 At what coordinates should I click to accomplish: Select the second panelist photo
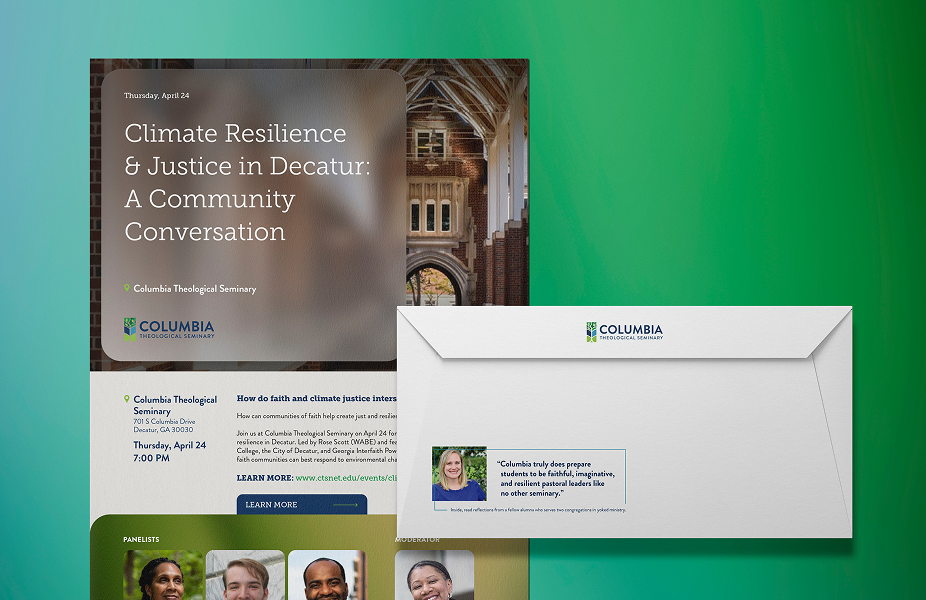[x=246, y=575]
